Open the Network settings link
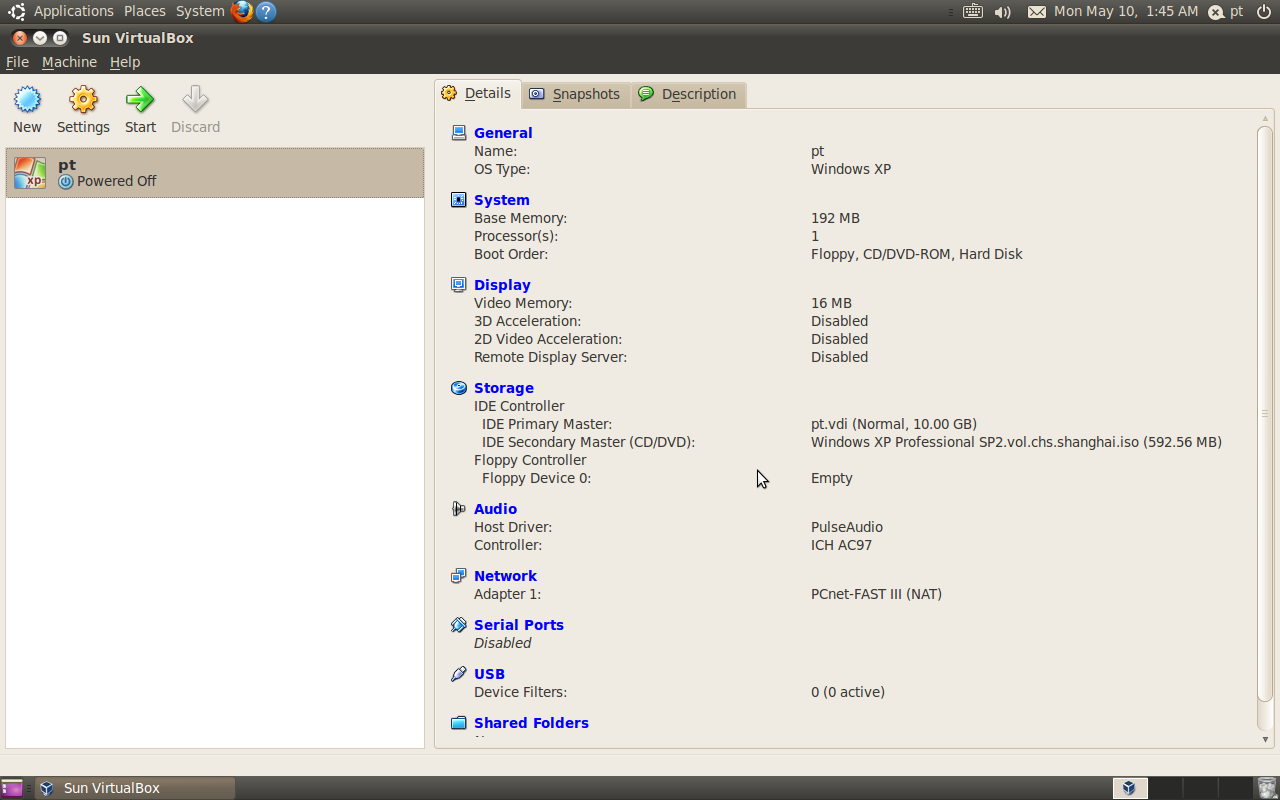Image resolution: width=1280 pixels, height=800 pixels. point(505,576)
